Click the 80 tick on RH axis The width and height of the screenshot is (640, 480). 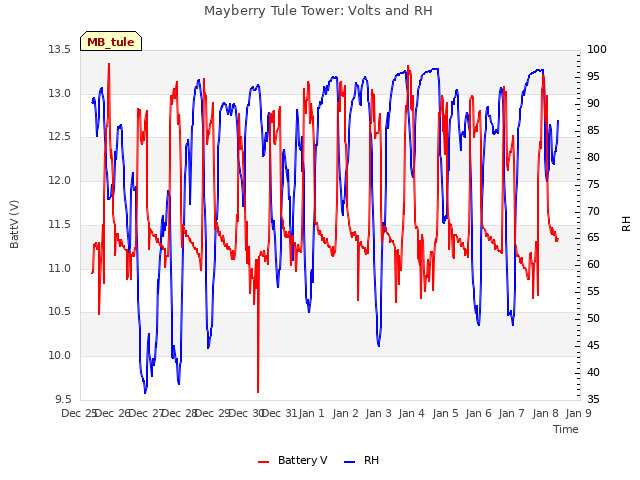[593, 157]
